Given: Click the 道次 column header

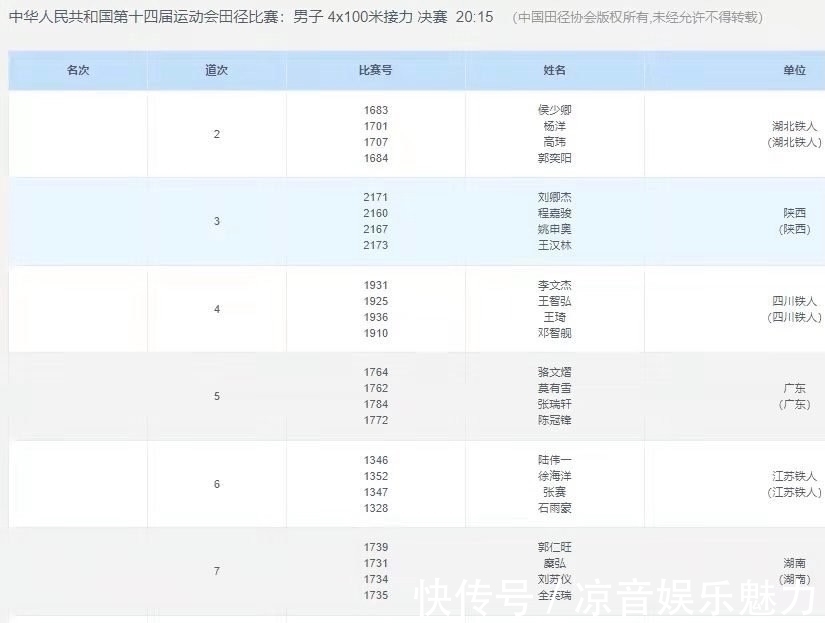Looking at the screenshot, I should click(x=216, y=70).
